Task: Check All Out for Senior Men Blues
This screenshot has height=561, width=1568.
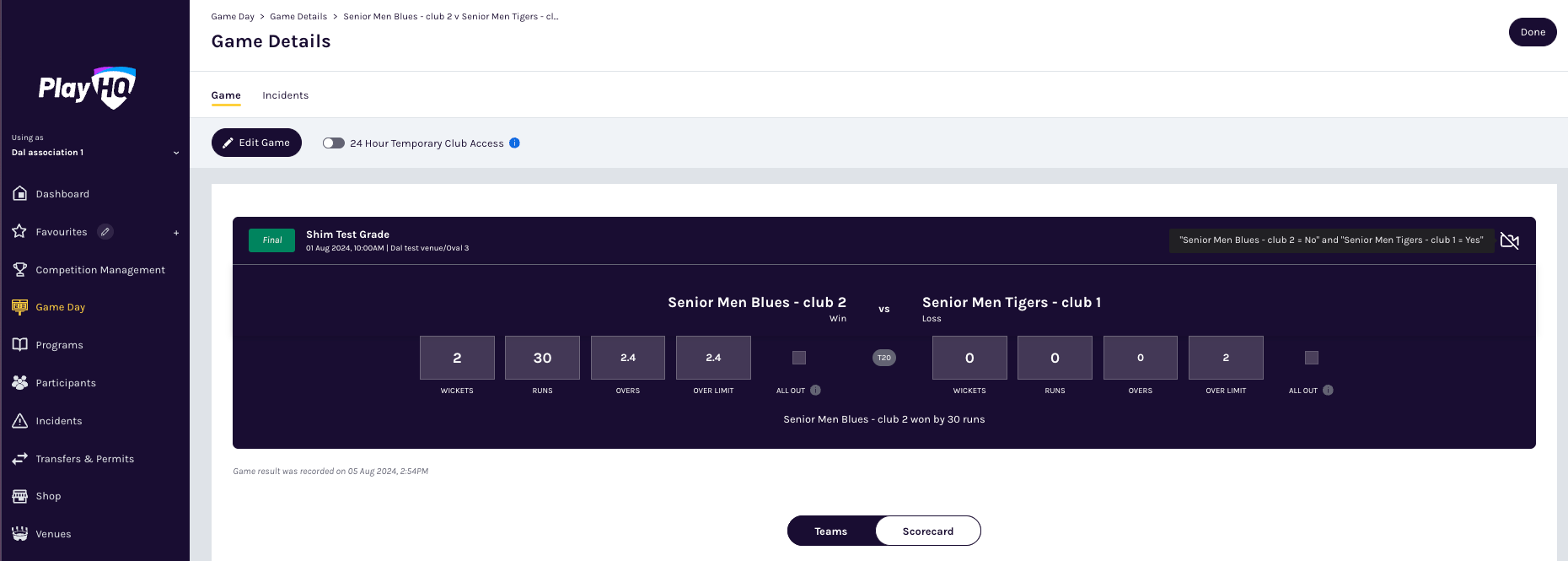Action: coord(799,358)
